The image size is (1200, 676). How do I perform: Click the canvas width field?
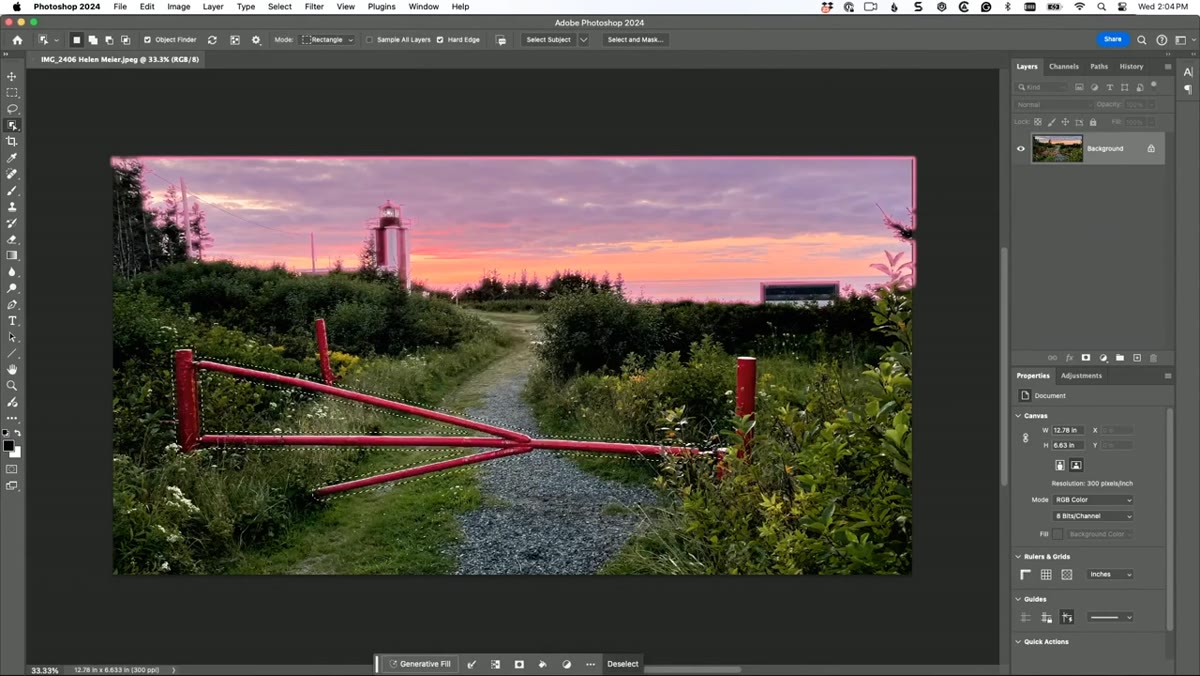click(1068, 431)
